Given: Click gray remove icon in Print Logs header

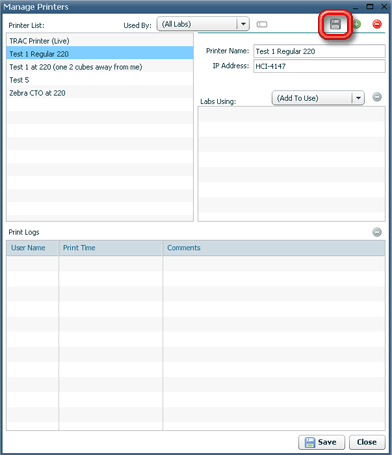Looking at the screenshot, I should [x=377, y=232].
